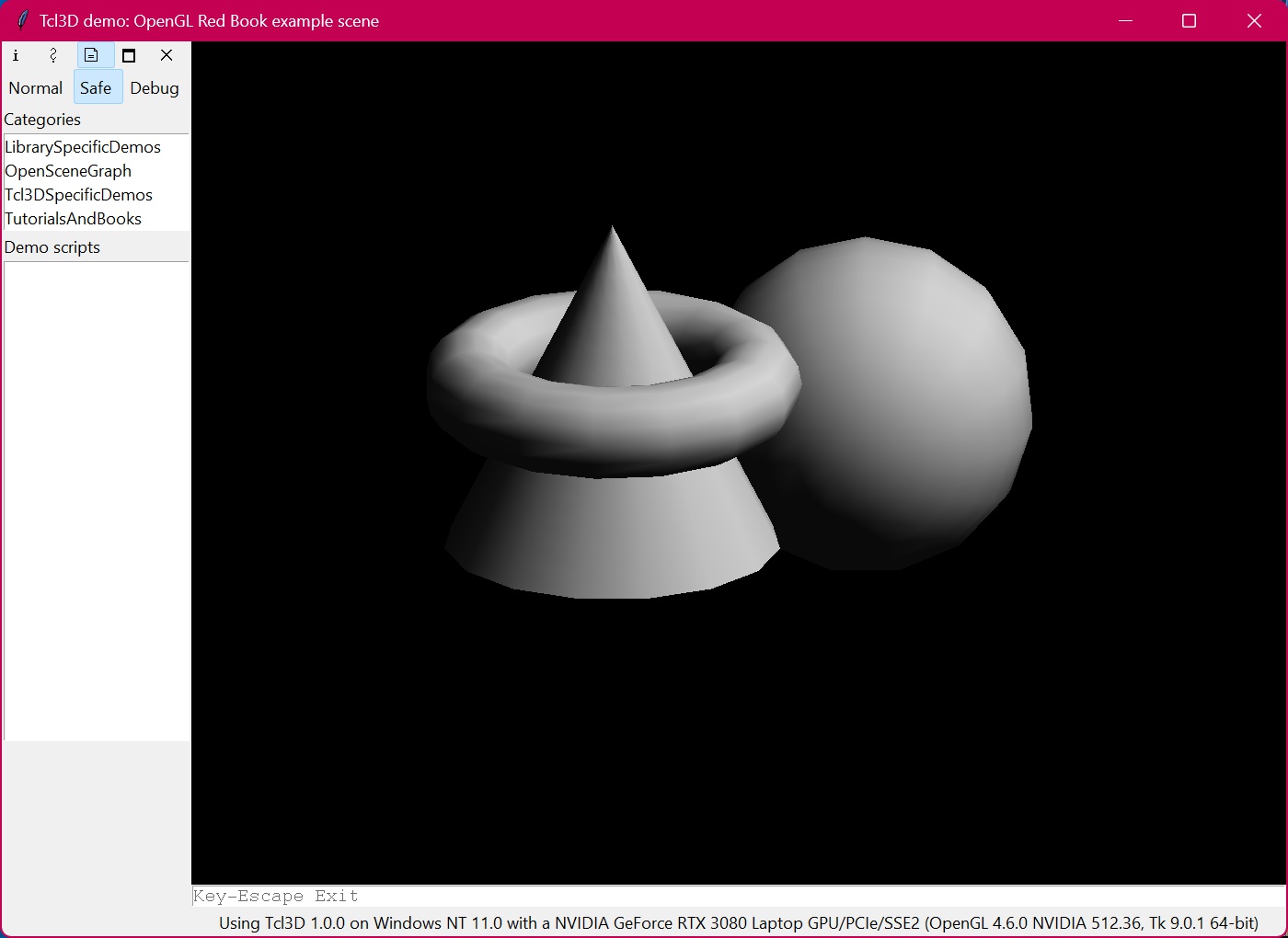Choose the Tcl3DSpecificDemos category
This screenshot has height=938, width=1288.
click(78, 195)
